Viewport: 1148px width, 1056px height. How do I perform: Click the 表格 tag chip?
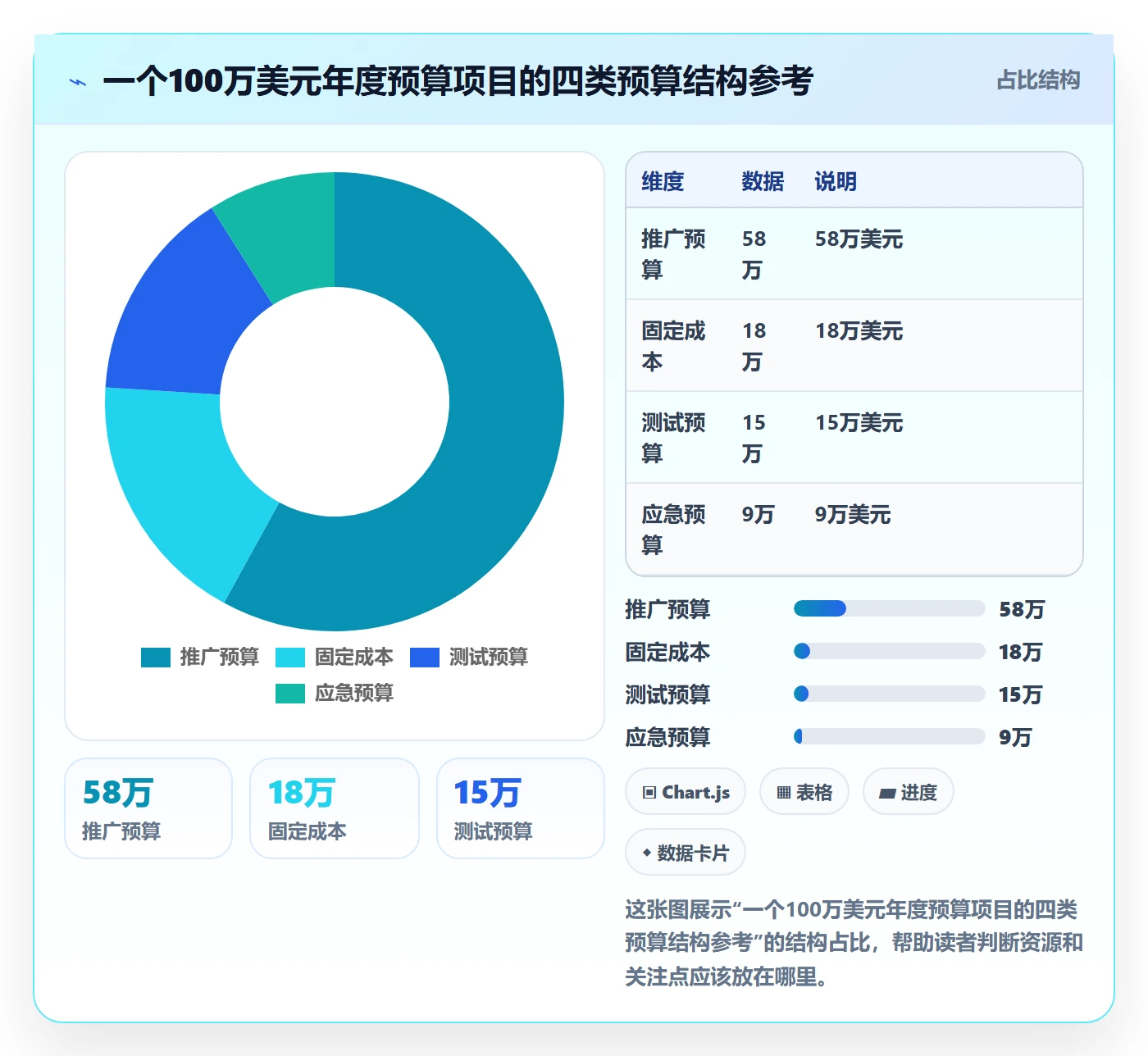pos(804,792)
